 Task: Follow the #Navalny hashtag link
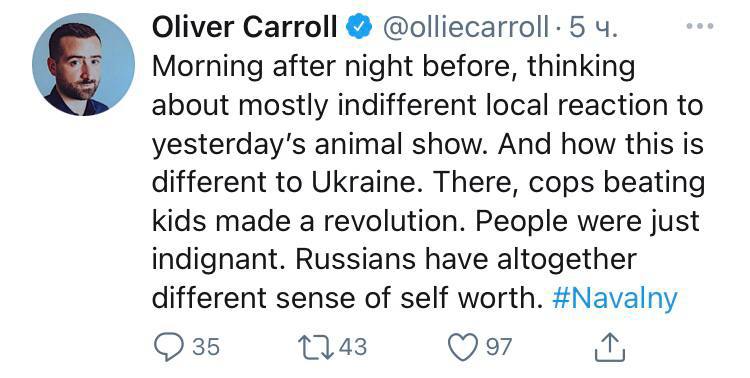(615, 298)
